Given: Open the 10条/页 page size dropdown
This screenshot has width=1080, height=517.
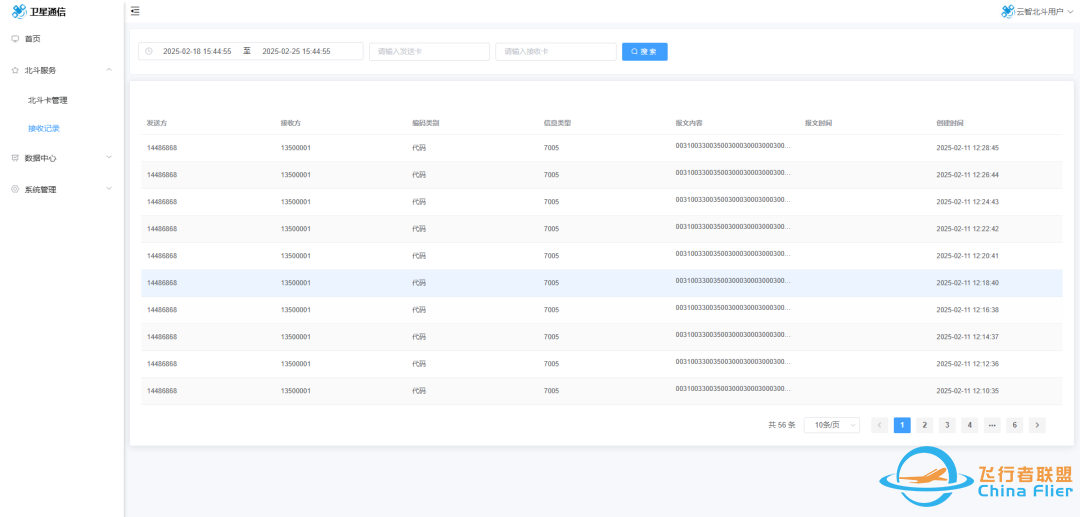Looking at the screenshot, I should point(831,425).
